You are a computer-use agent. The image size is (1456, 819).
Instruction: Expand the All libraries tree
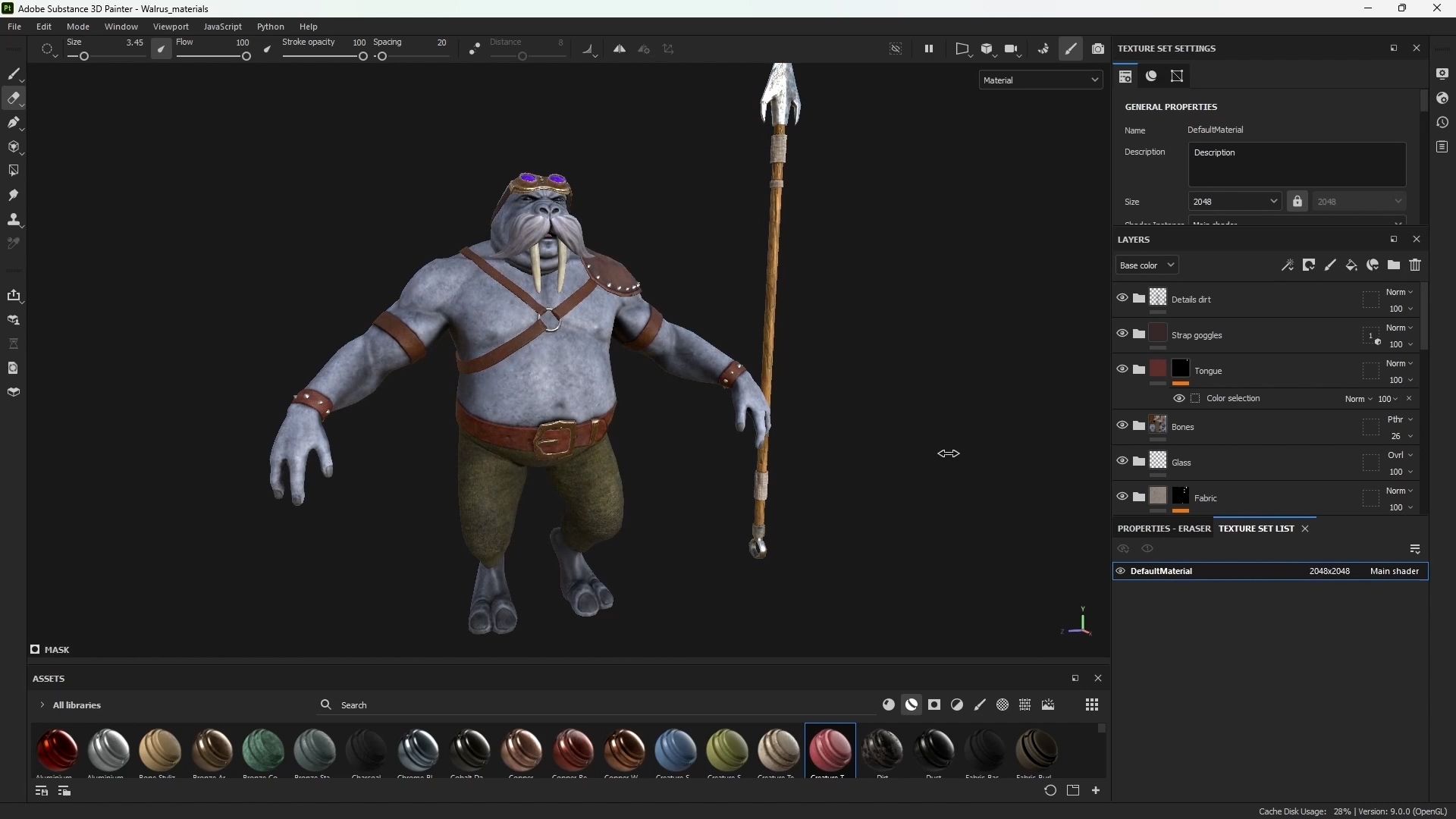pyautogui.click(x=42, y=704)
